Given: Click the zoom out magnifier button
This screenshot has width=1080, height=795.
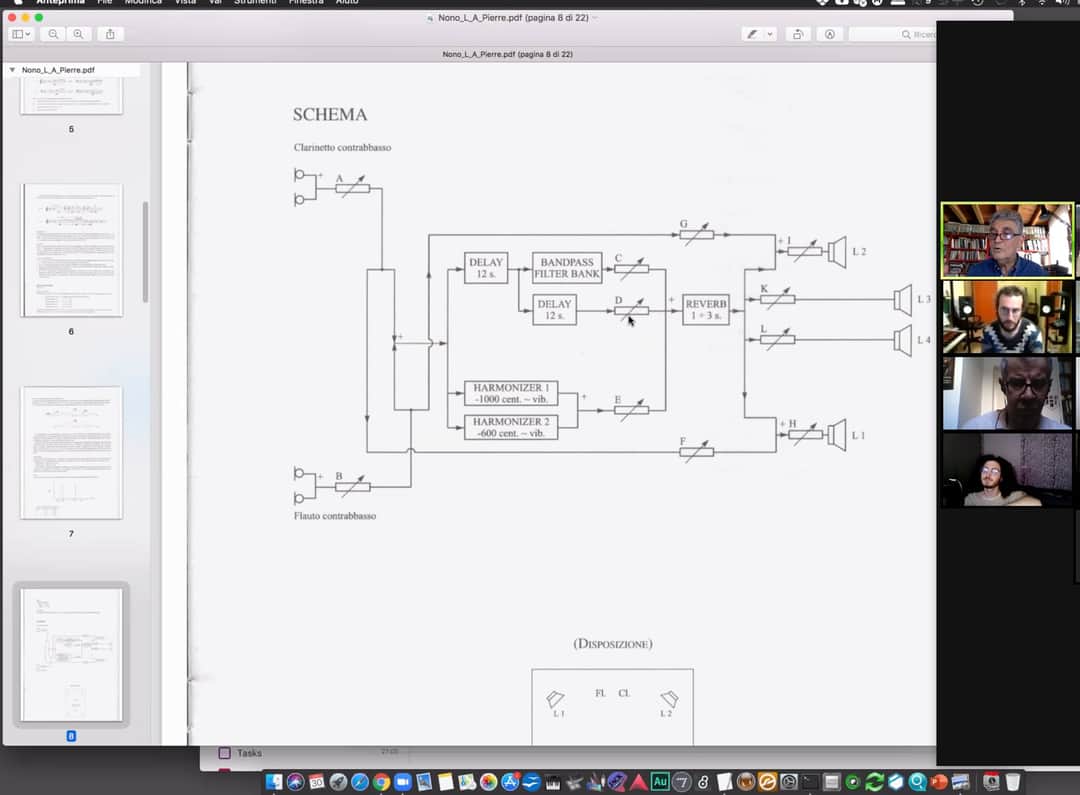Looking at the screenshot, I should coord(53,34).
